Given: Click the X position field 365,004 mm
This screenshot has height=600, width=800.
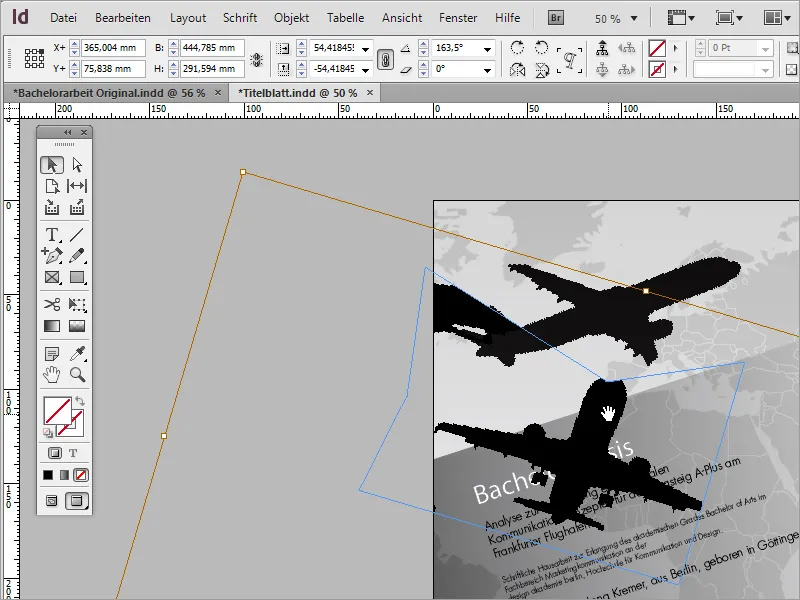Looking at the screenshot, I should 113,48.
